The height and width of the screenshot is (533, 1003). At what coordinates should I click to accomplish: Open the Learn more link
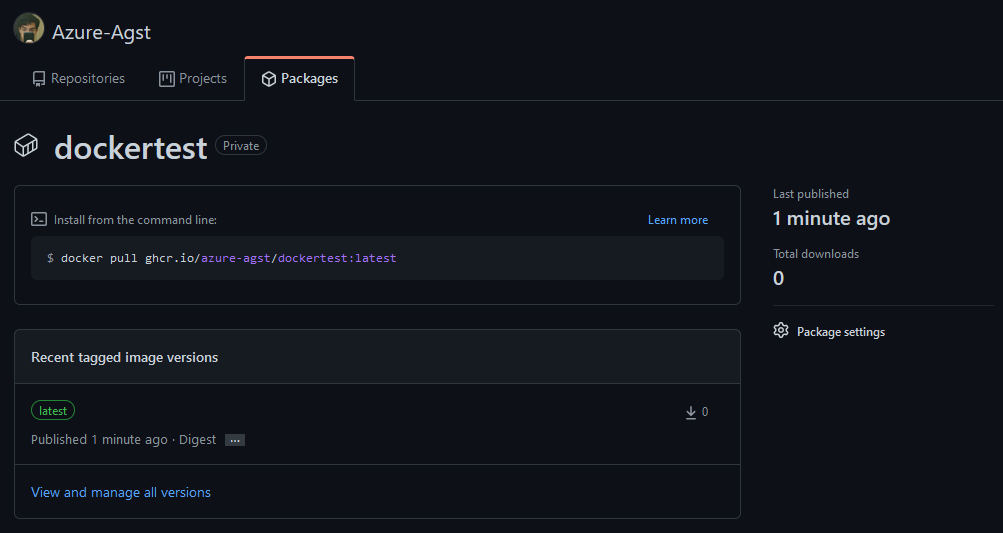click(677, 220)
